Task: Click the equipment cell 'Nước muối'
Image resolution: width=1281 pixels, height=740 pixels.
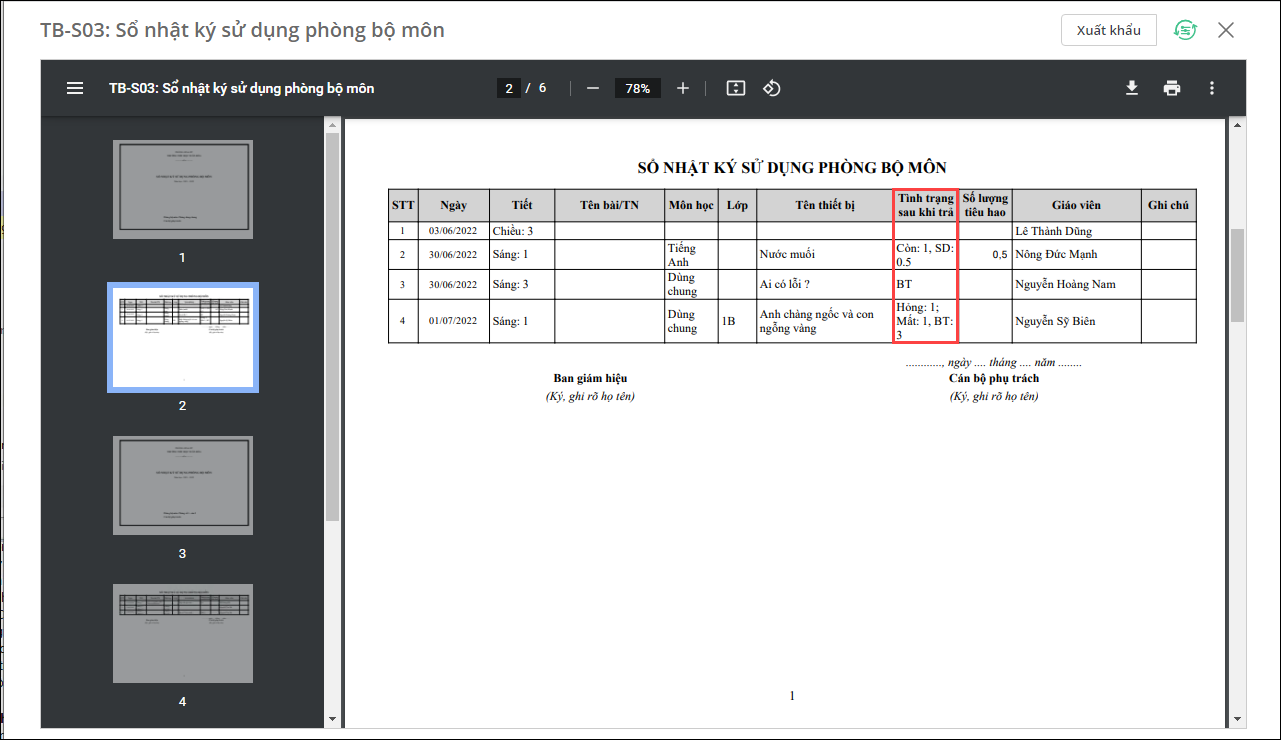Action: tap(825, 254)
